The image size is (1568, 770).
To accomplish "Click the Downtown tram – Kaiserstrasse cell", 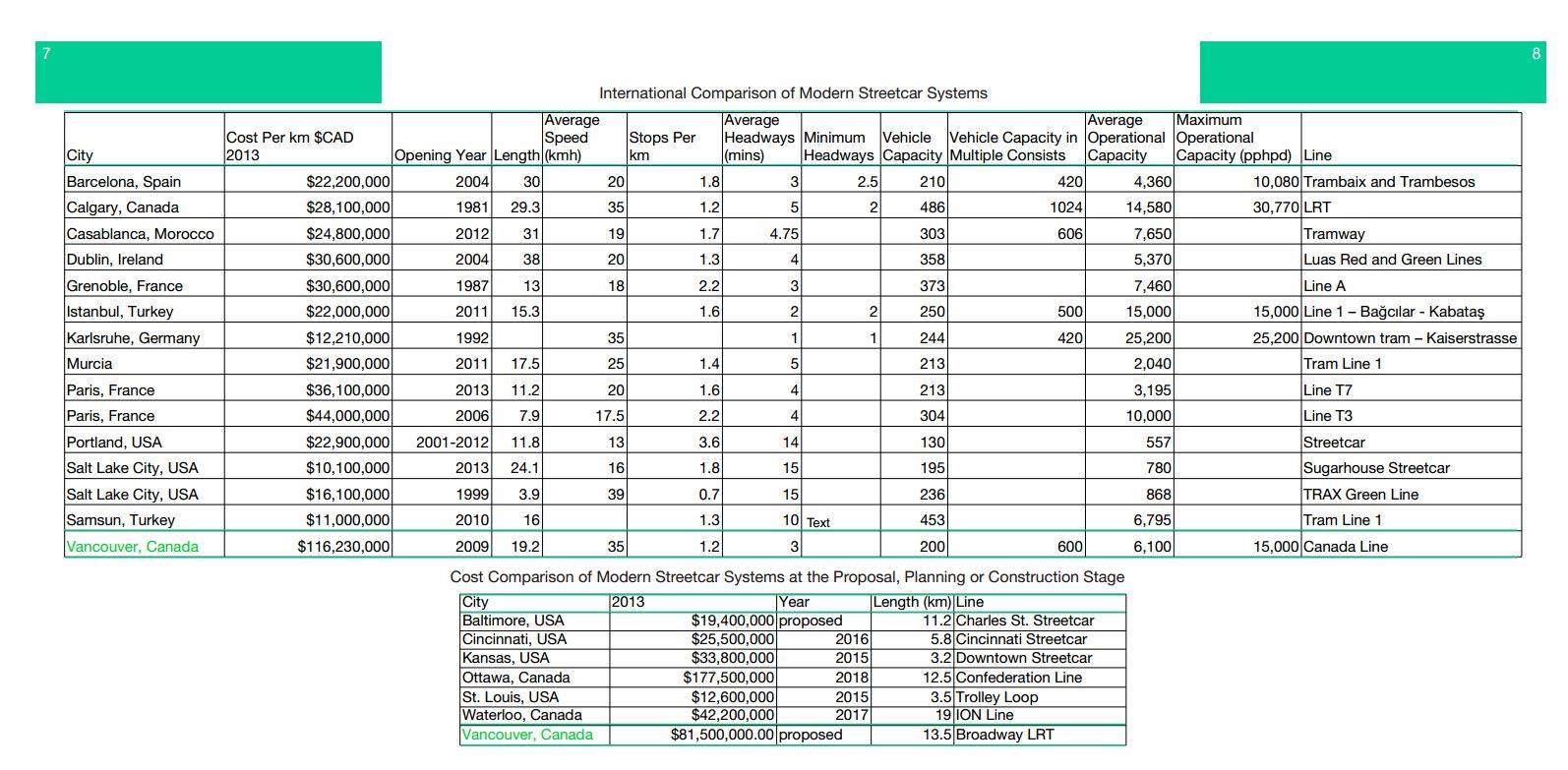I will pyautogui.click(x=1409, y=338).
